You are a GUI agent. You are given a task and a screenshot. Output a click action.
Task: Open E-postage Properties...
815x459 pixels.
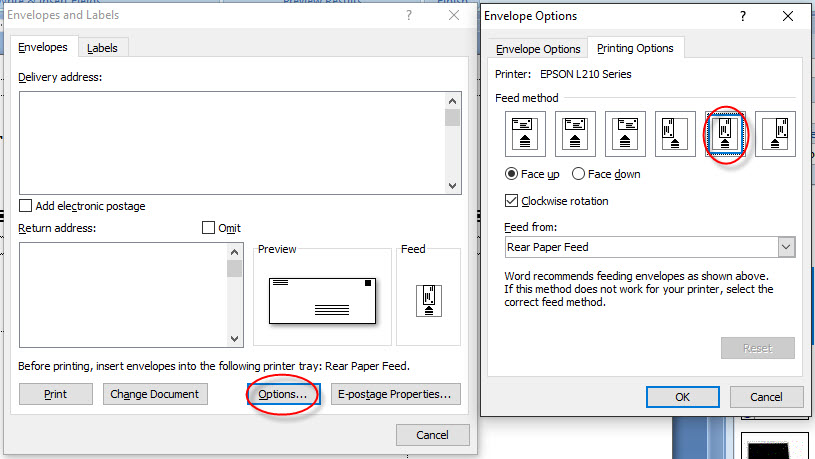(x=395, y=394)
